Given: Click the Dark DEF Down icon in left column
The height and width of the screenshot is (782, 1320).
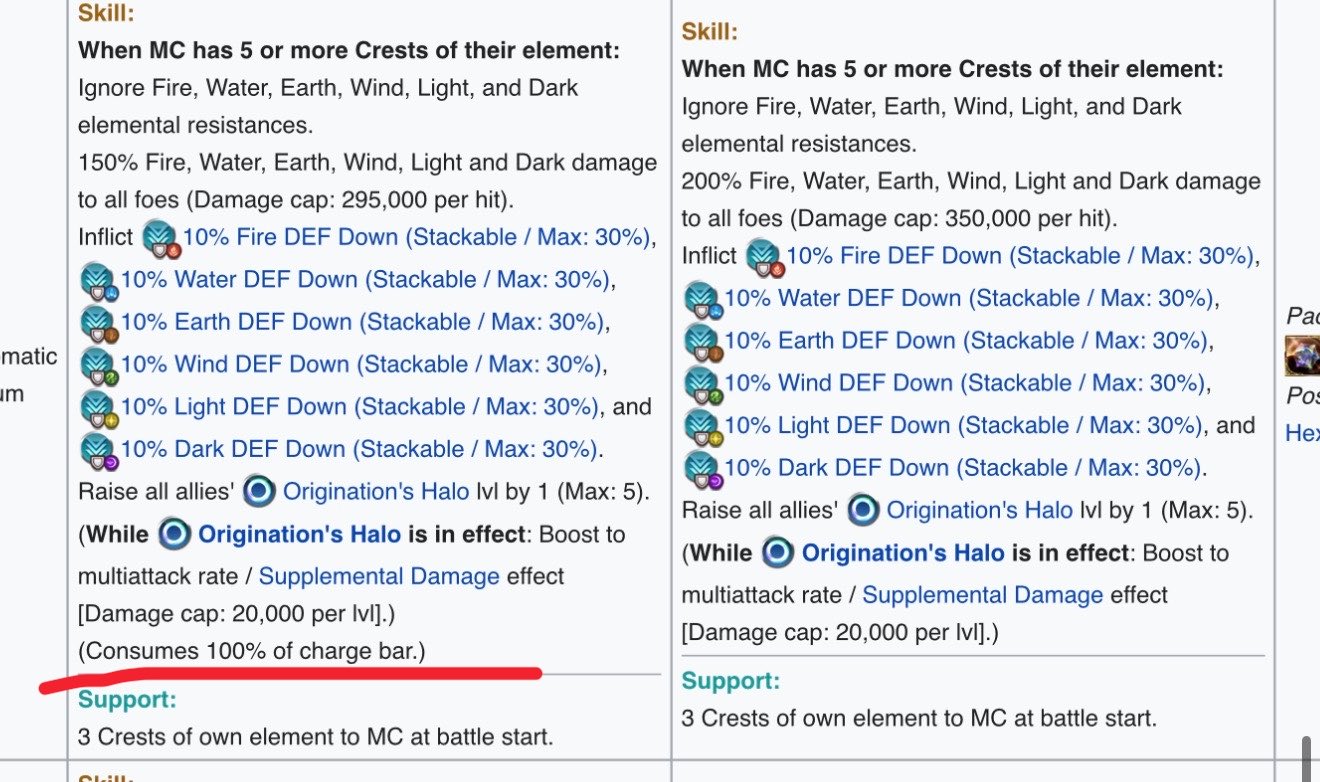Looking at the screenshot, I should [98, 449].
